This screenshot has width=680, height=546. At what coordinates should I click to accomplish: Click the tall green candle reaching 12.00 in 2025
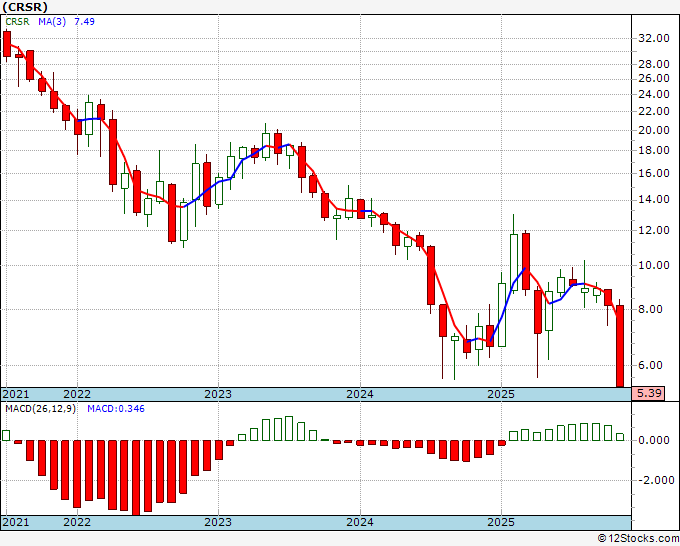pyautogui.click(x=514, y=262)
